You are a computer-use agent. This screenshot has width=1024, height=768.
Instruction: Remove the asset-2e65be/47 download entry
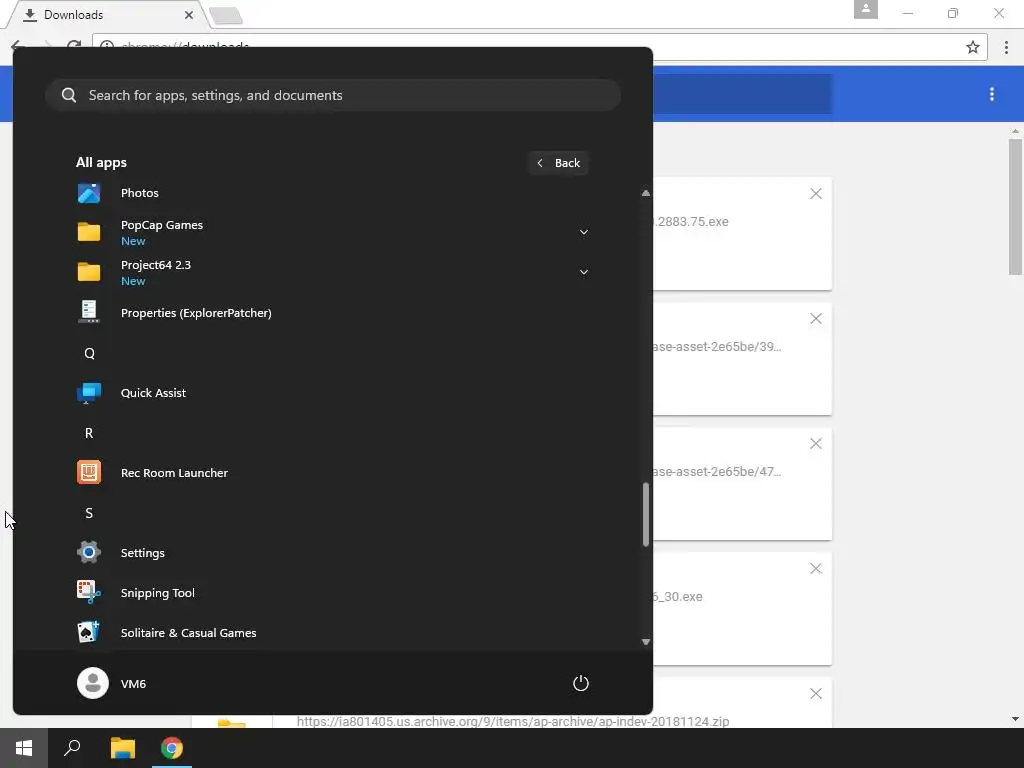816,443
